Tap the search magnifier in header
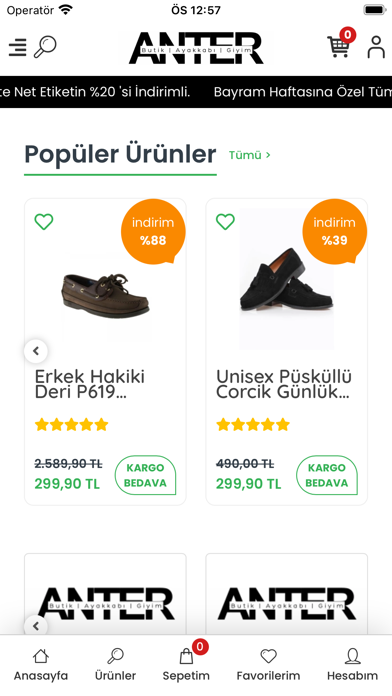 click(45, 47)
